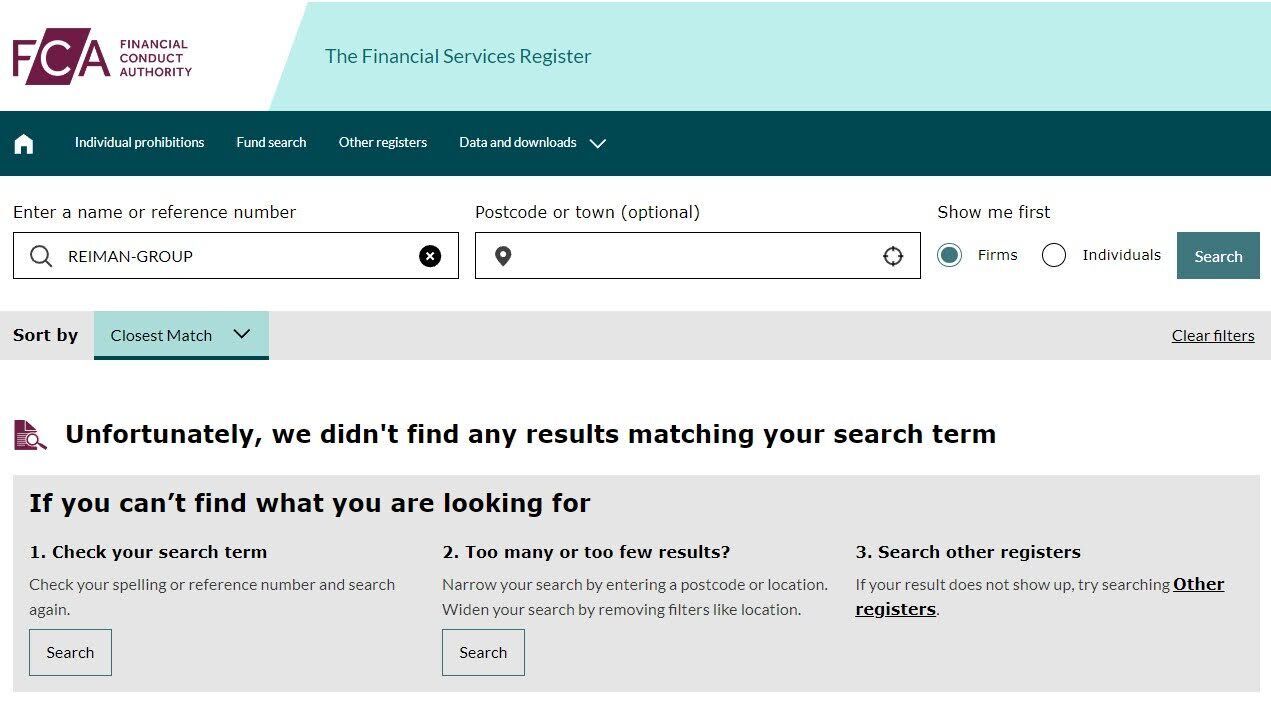1271x707 pixels.
Task: Click the FCA logo
Action: pos(101,57)
